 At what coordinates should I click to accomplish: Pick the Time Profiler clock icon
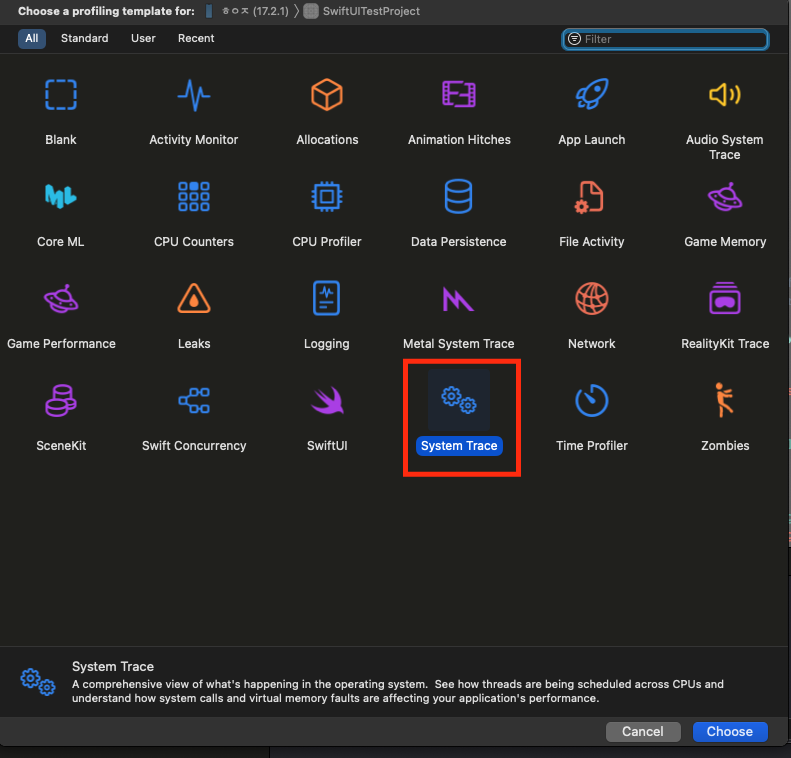[x=592, y=400]
